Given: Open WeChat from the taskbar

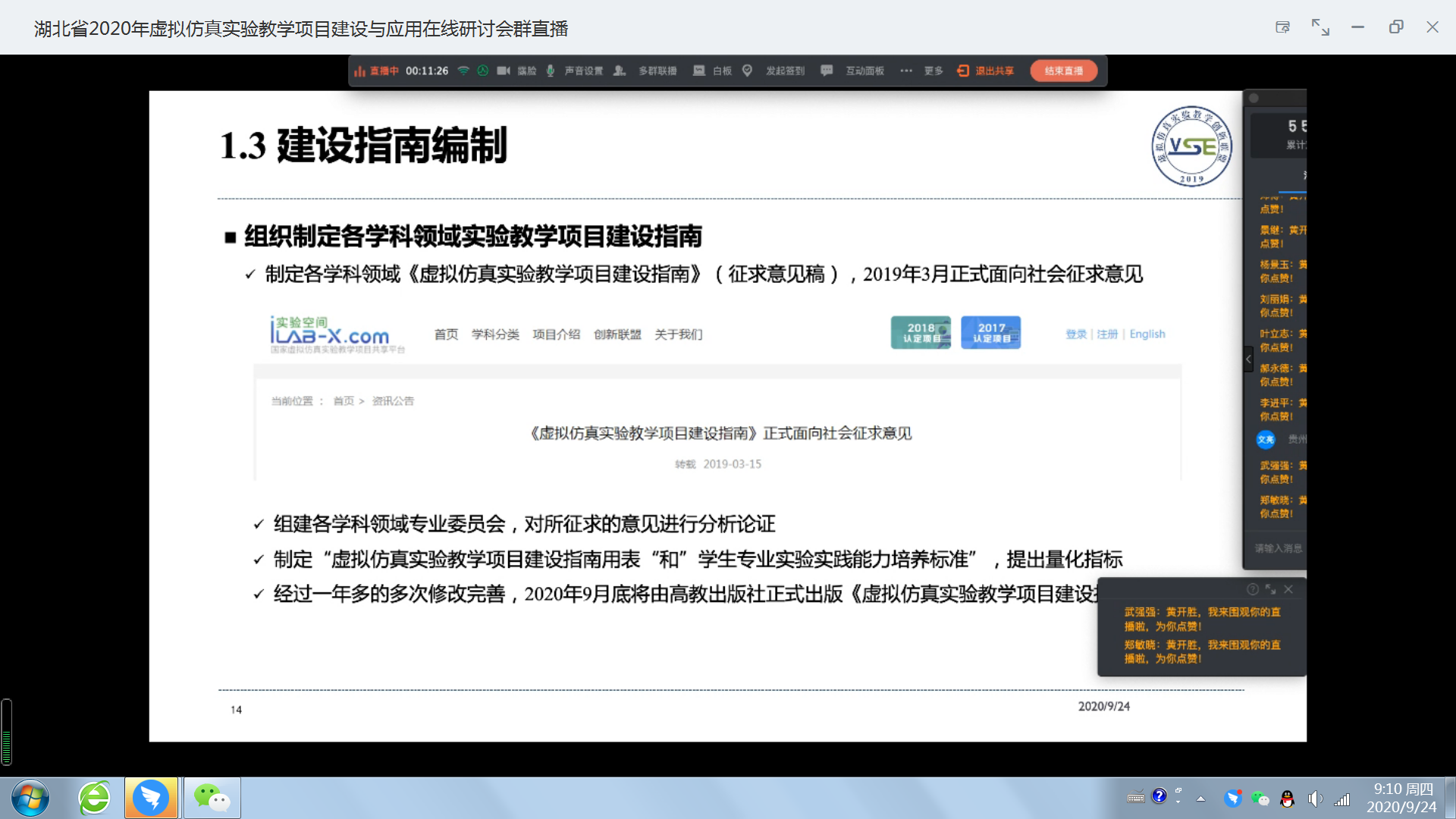Looking at the screenshot, I should coord(212,798).
